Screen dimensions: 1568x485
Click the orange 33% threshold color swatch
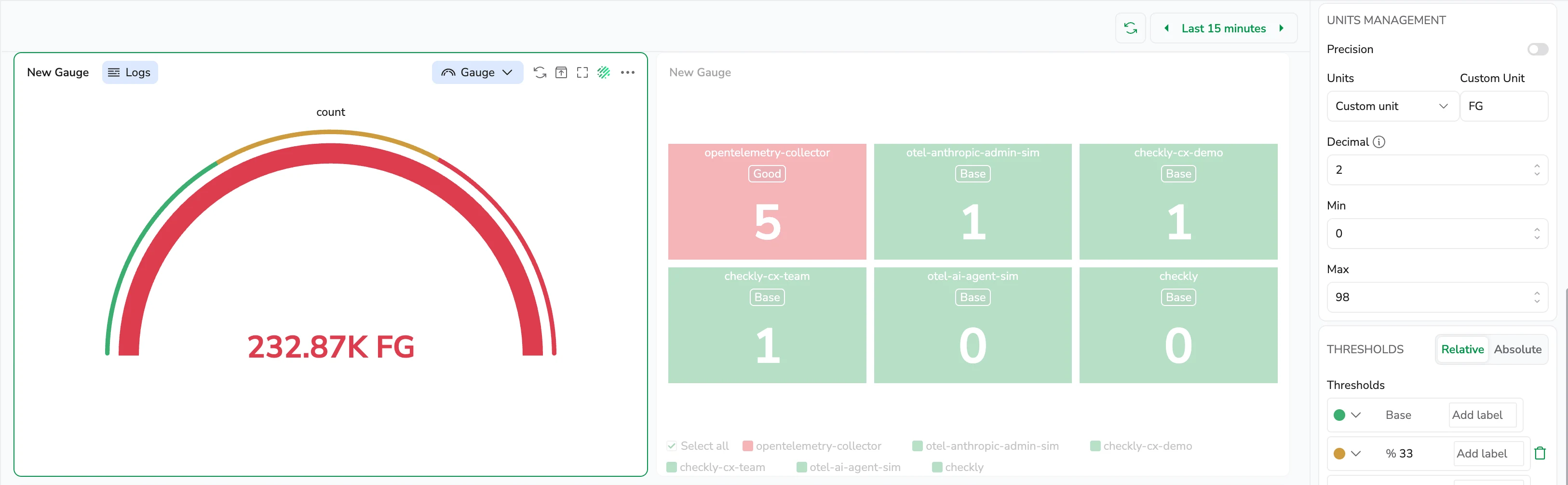(x=1339, y=453)
